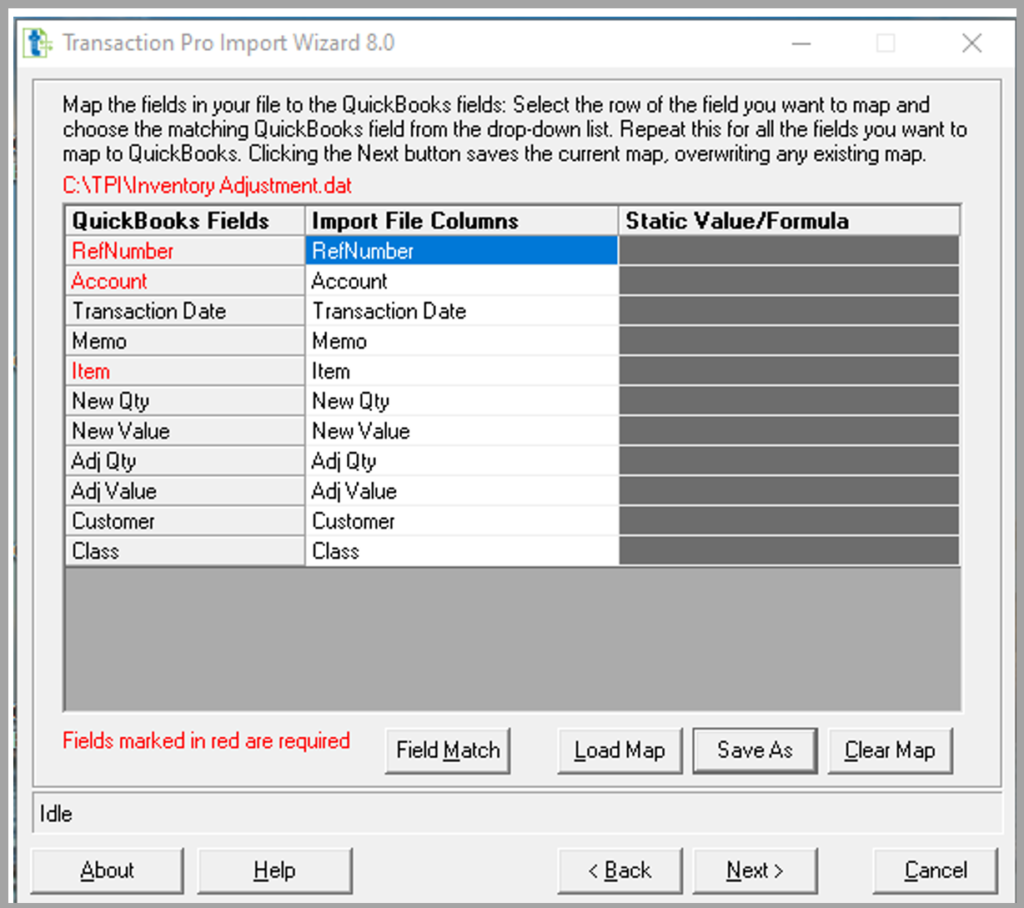The height and width of the screenshot is (908, 1024).
Task: Open the About dialog
Action: (x=107, y=871)
